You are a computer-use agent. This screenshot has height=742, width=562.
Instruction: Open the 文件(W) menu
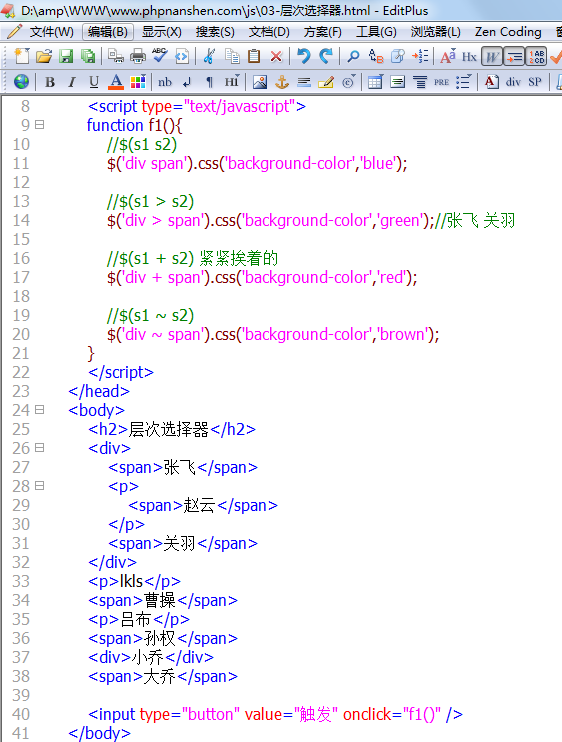51,32
